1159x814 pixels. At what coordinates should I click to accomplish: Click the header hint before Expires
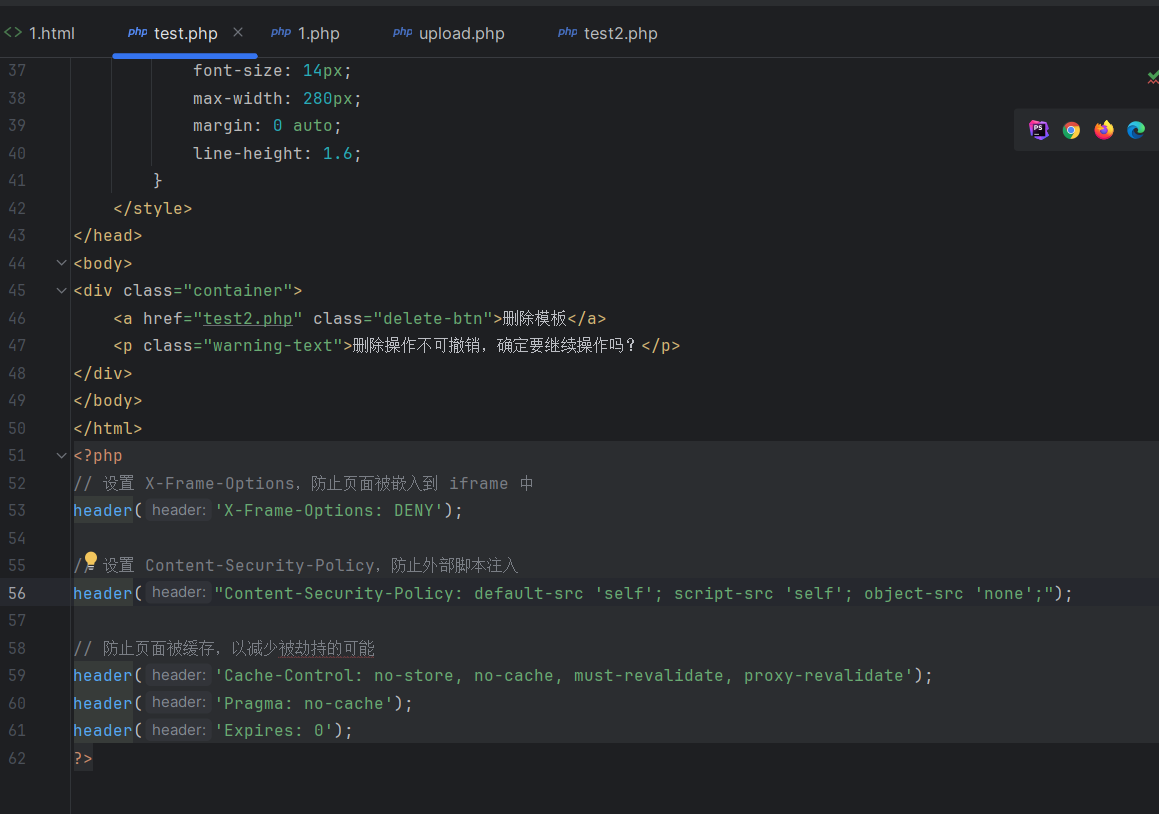[x=179, y=730]
